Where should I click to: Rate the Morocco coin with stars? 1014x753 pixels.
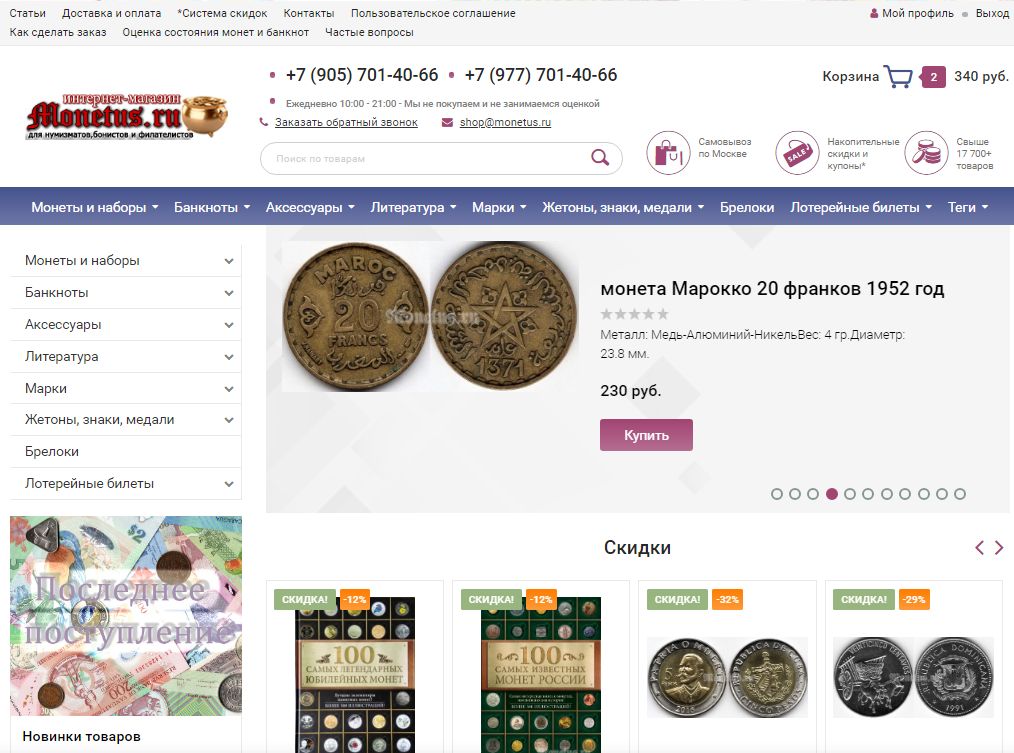click(634, 314)
